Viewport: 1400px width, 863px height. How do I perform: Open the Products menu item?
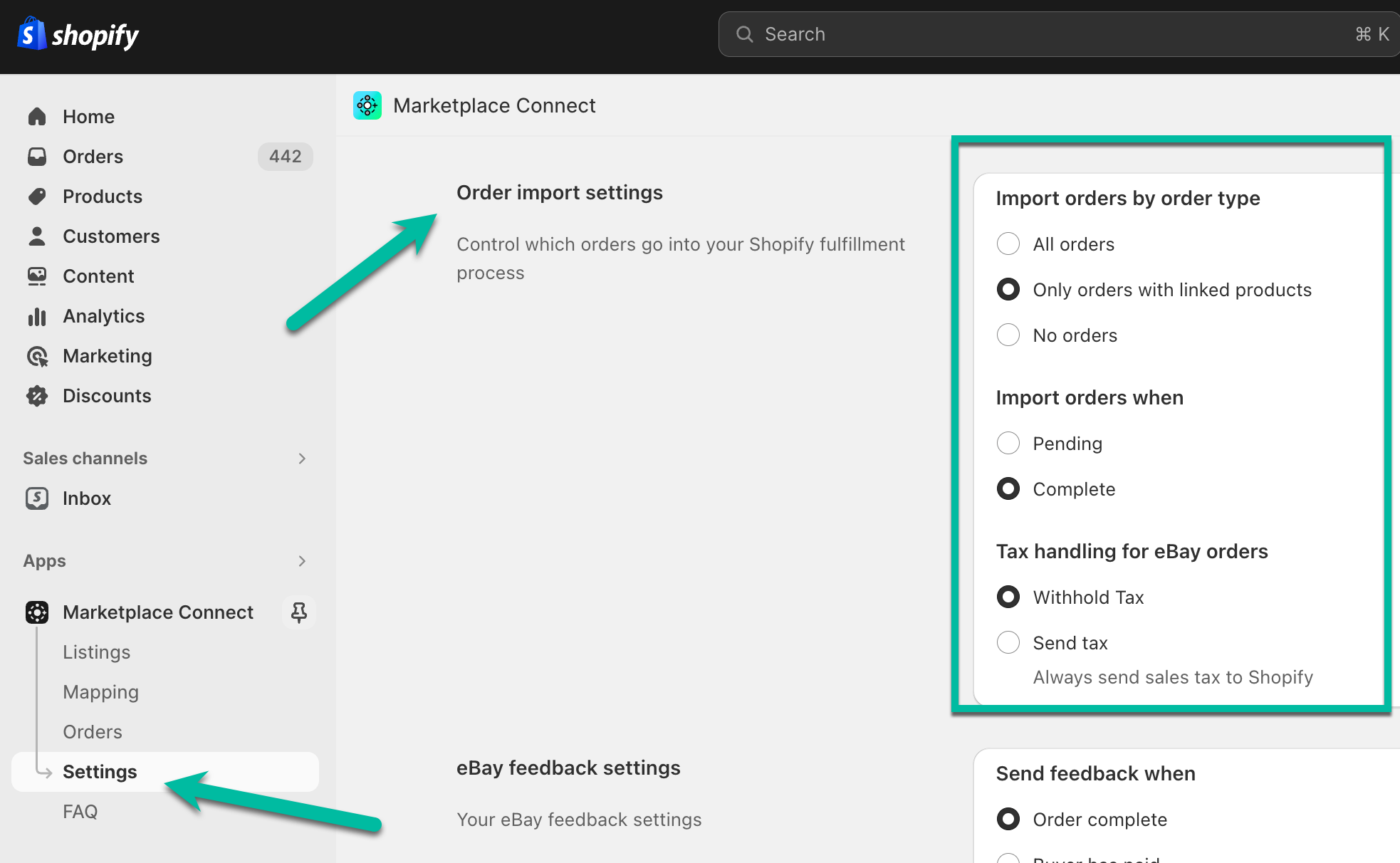pos(165,196)
